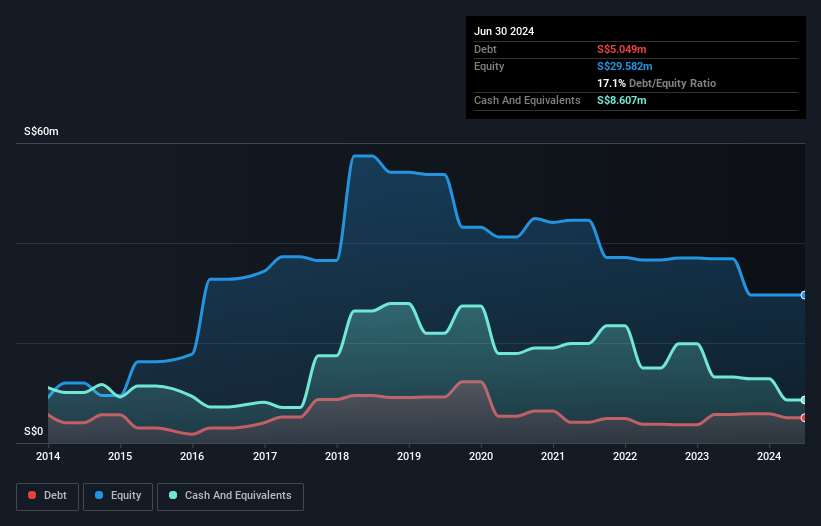Click the S$5.049m debt value
This screenshot has width=821, height=526.
tap(622, 49)
